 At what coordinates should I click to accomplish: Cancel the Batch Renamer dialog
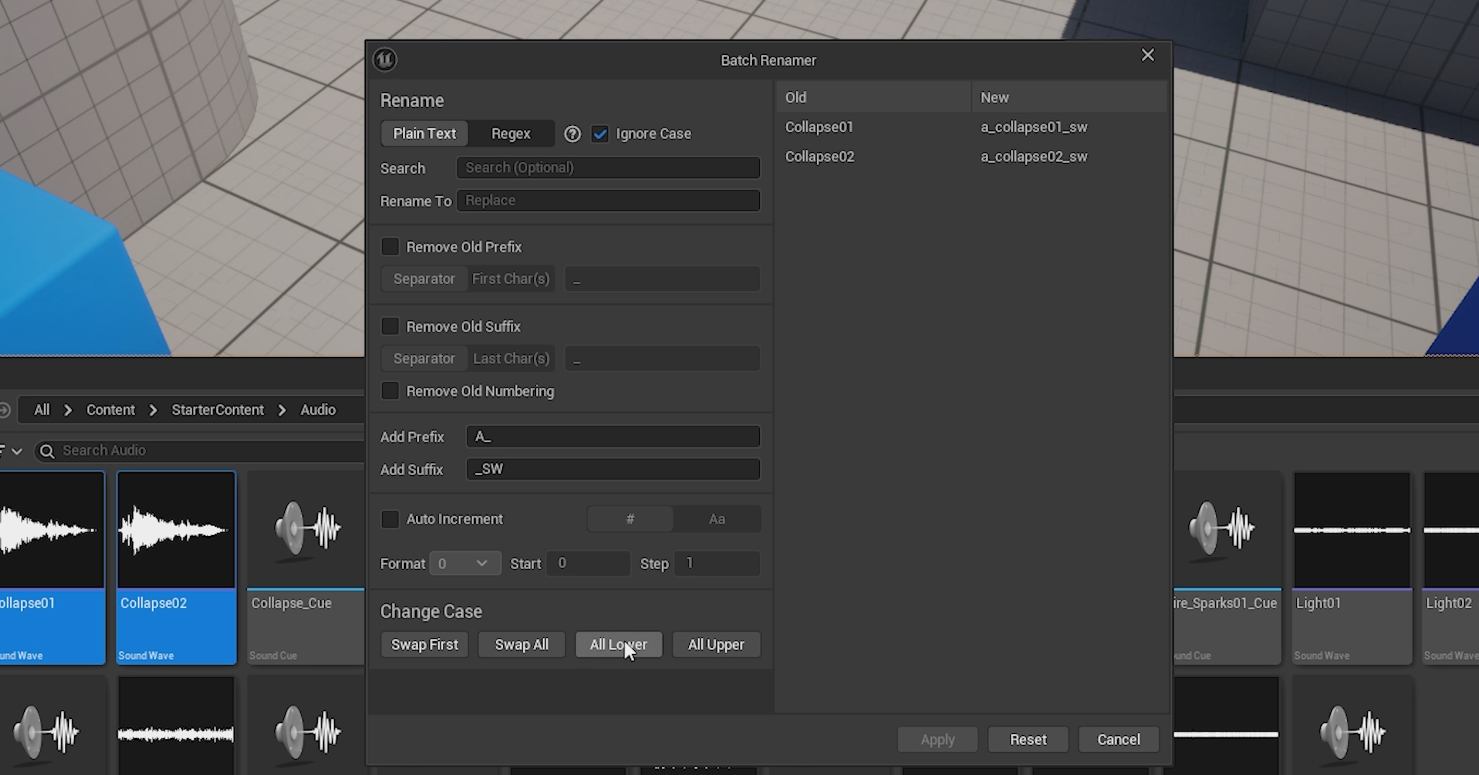(x=1118, y=740)
